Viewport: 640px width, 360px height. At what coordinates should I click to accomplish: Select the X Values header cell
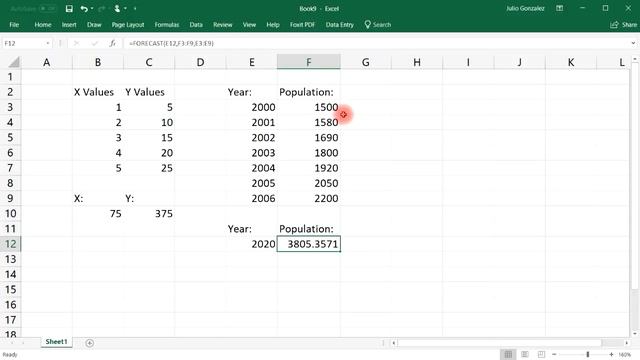click(x=98, y=92)
